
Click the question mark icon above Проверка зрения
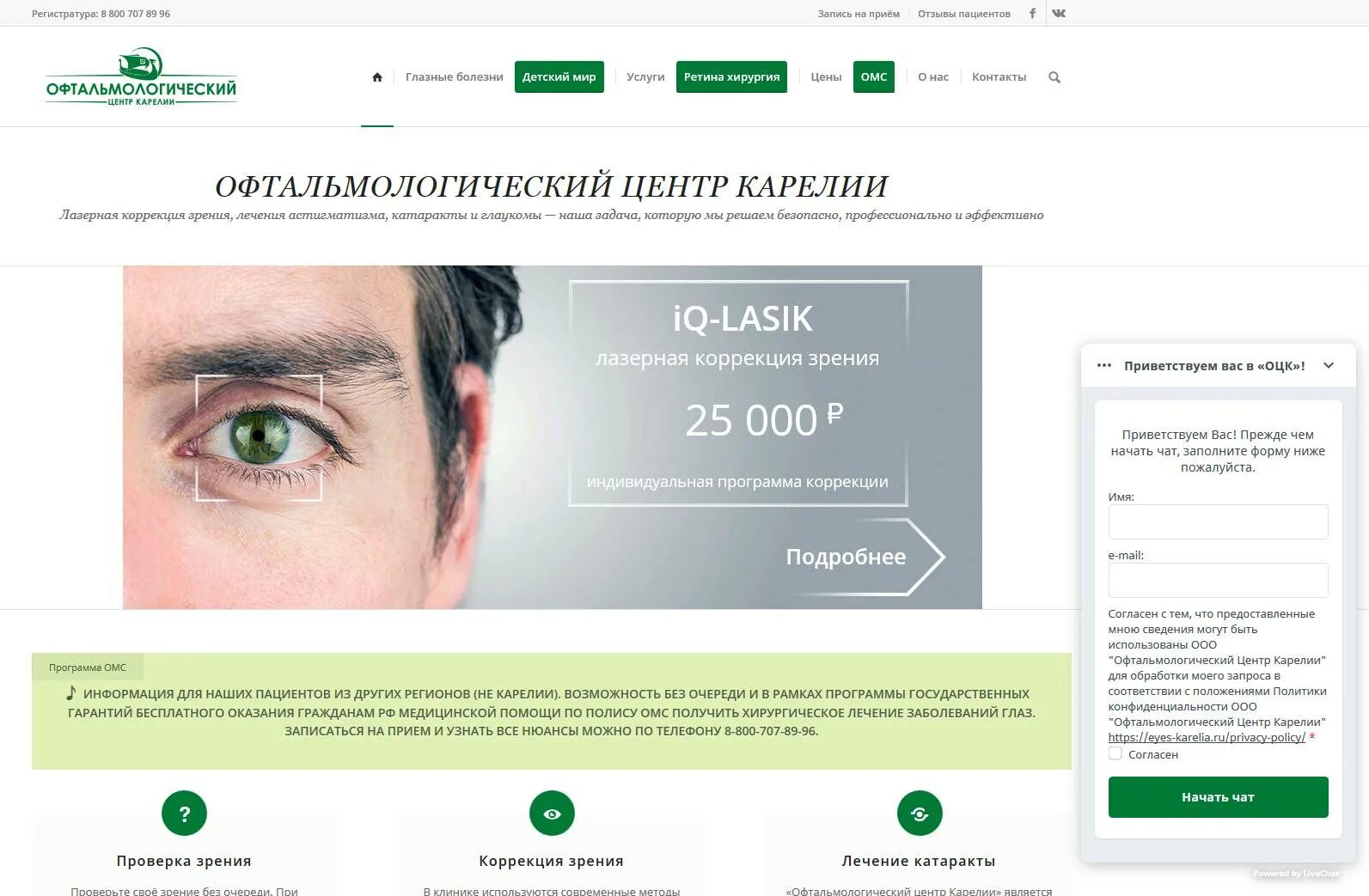[184, 813]
